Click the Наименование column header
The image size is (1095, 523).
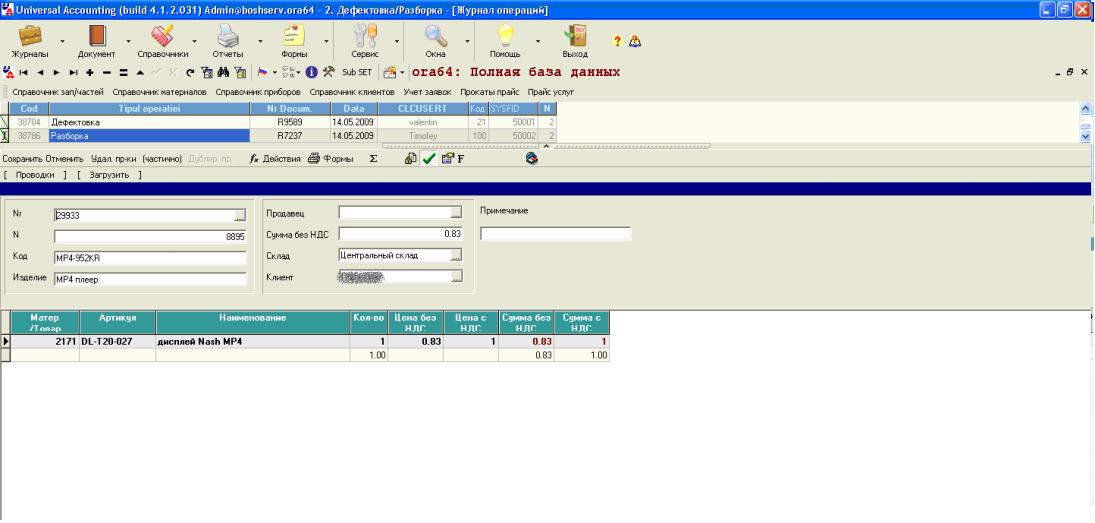(253, 323)
